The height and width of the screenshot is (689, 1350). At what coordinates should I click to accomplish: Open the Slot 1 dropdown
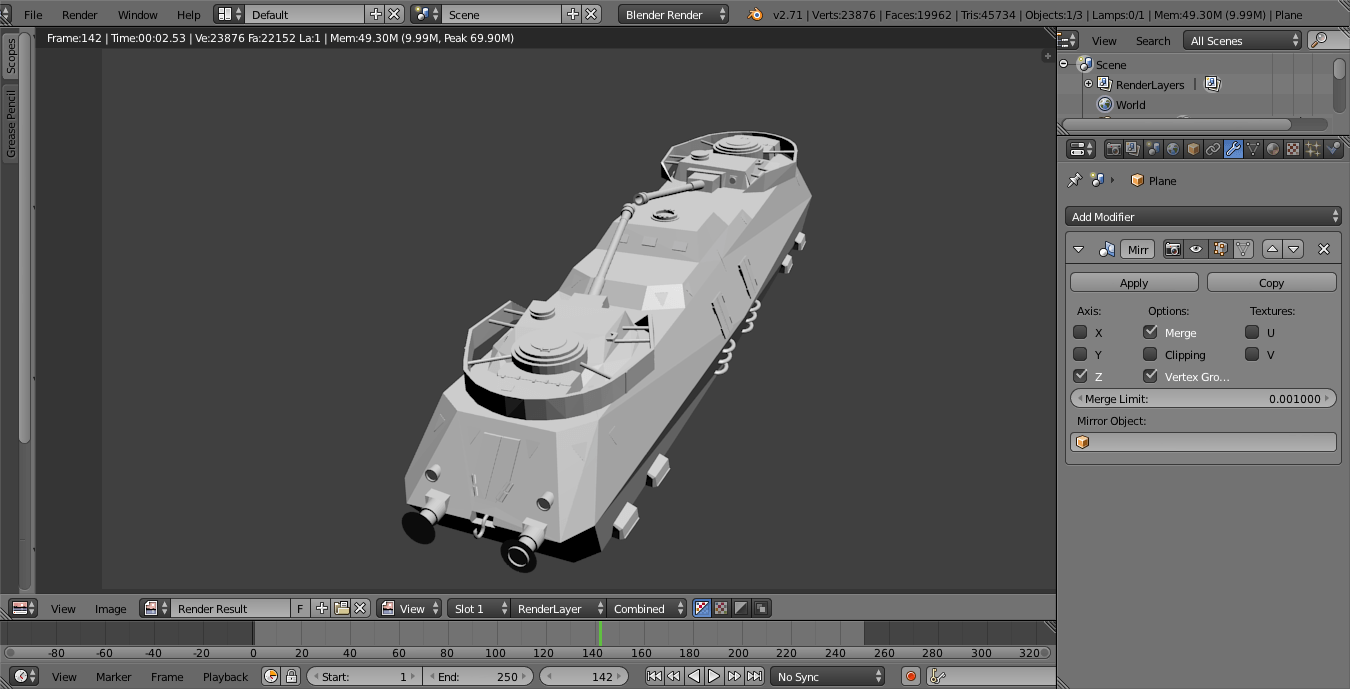(478, 608)
